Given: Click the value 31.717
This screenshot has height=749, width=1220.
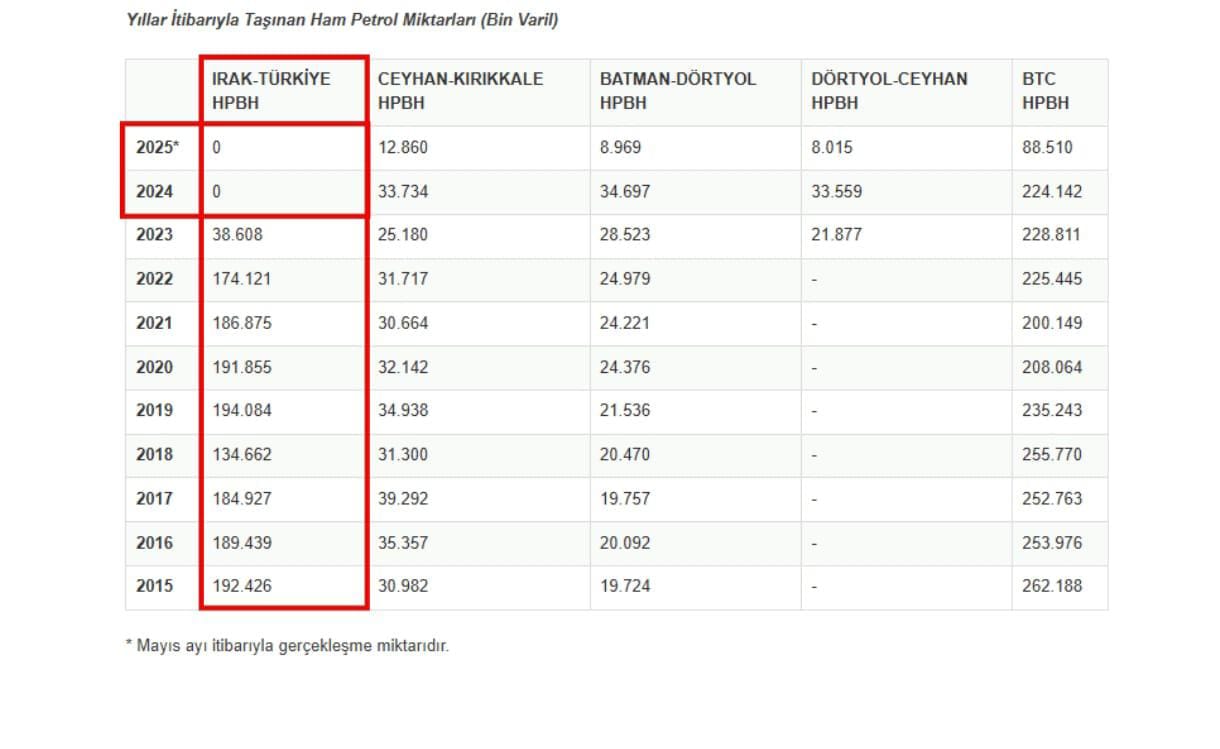Looking at the screenshot, I should tap(403, 279).
